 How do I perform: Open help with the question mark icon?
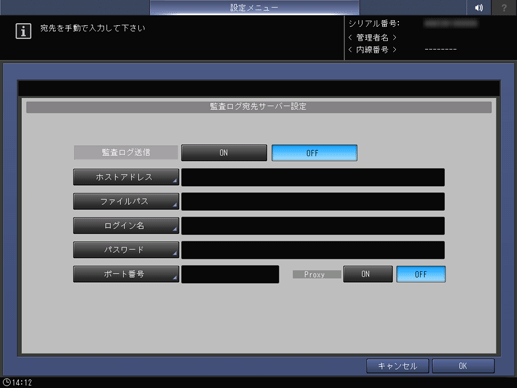pos(504,7)
